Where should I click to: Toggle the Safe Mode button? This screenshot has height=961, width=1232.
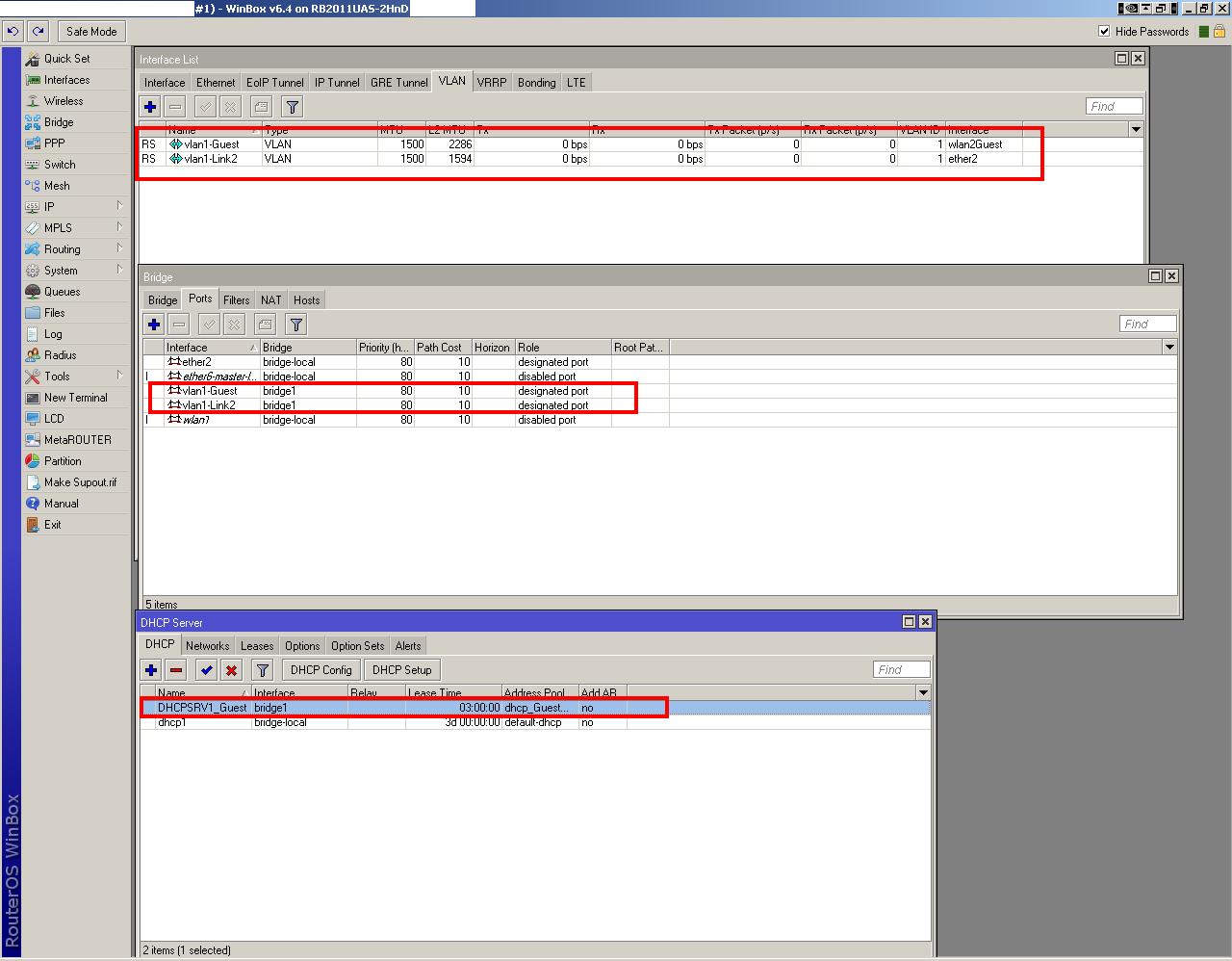pos(91,32)
